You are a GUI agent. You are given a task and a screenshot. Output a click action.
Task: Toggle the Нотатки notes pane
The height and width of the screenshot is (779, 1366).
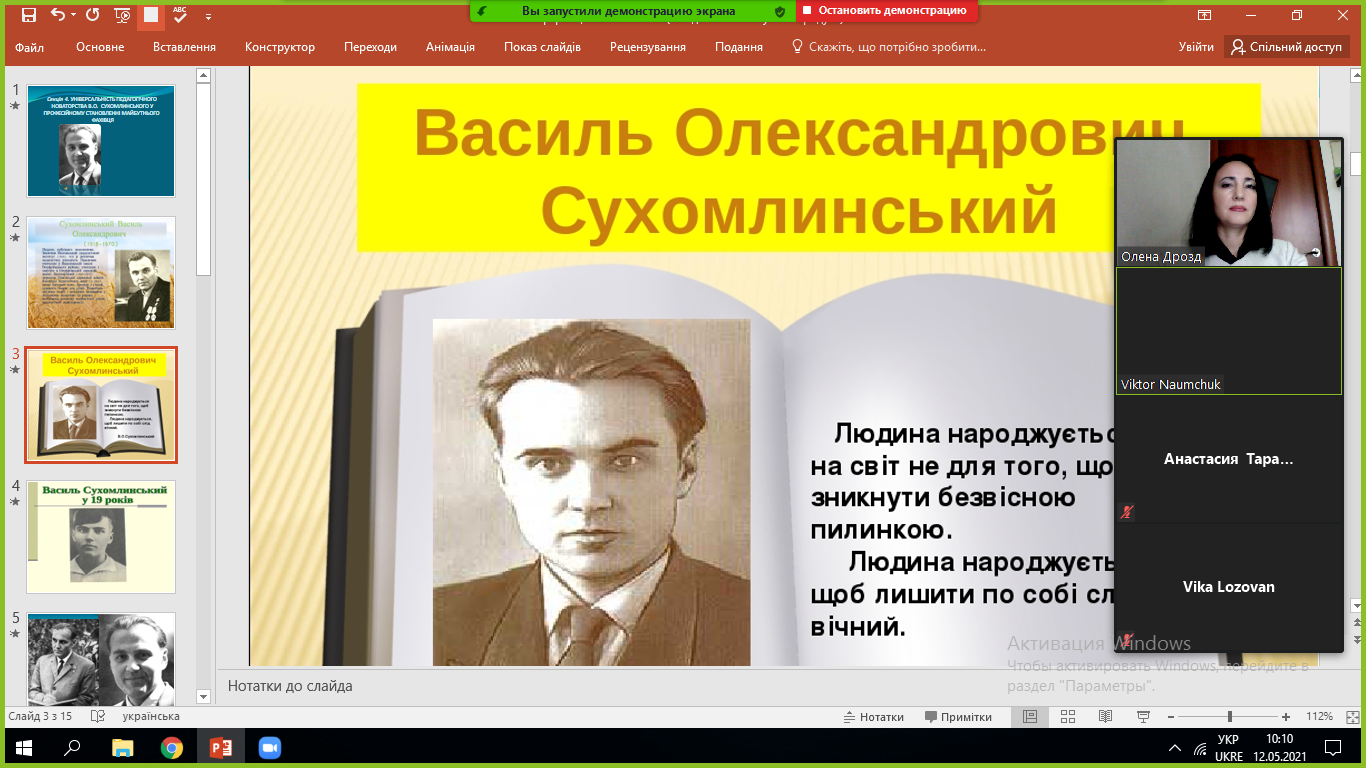pos(873,717)
